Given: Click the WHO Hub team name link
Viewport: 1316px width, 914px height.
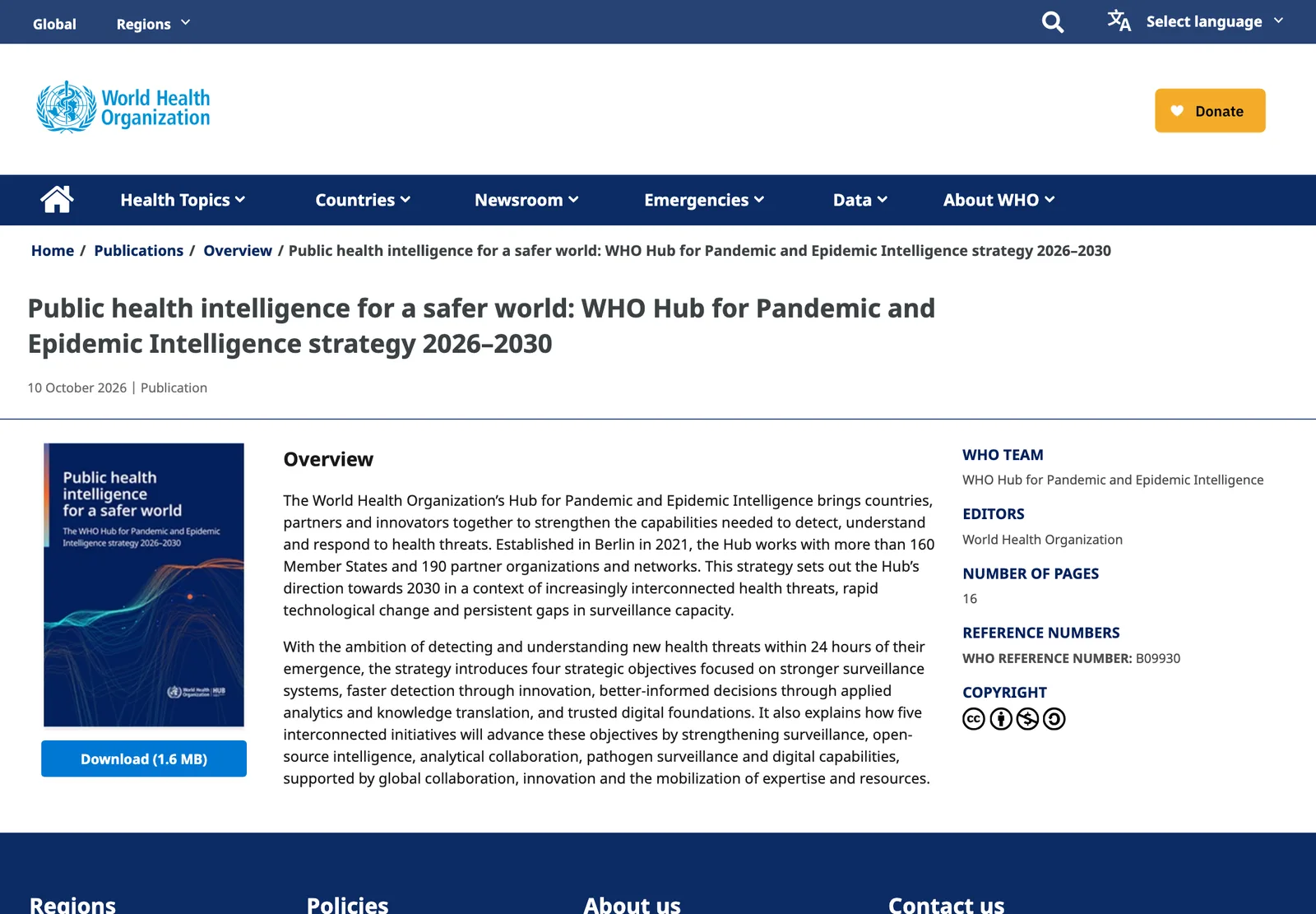Looking at the screenshot, I should pos(1113,480).
